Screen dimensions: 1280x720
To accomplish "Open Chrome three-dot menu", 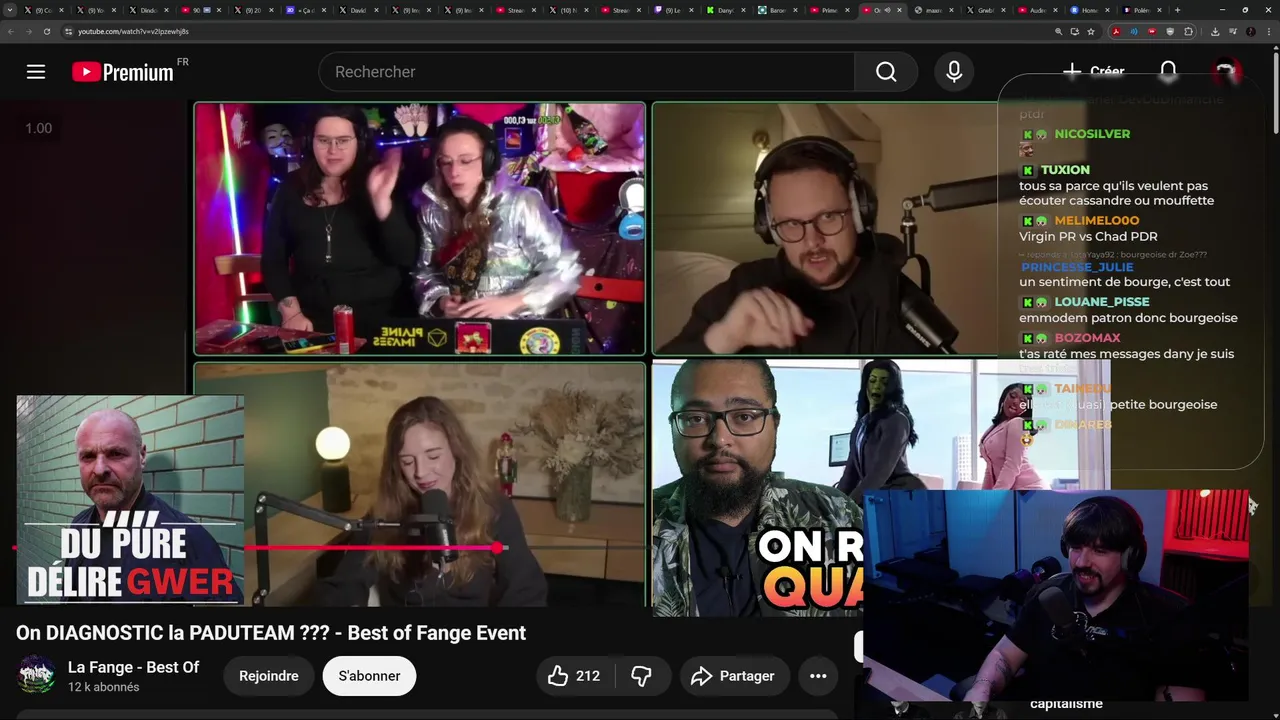I will (x=1268, y=32).
